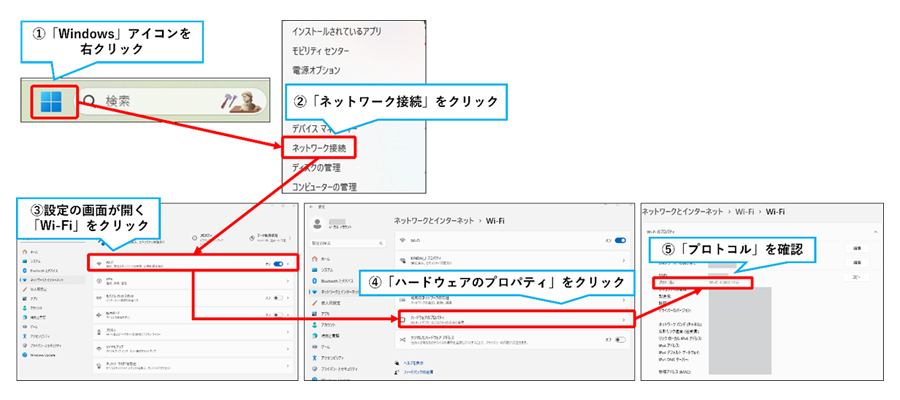This screenshot has width=900, height=400.
Task: Collapse the Wi-Fi のプロパティ section chevron
Action: (875, 232)
